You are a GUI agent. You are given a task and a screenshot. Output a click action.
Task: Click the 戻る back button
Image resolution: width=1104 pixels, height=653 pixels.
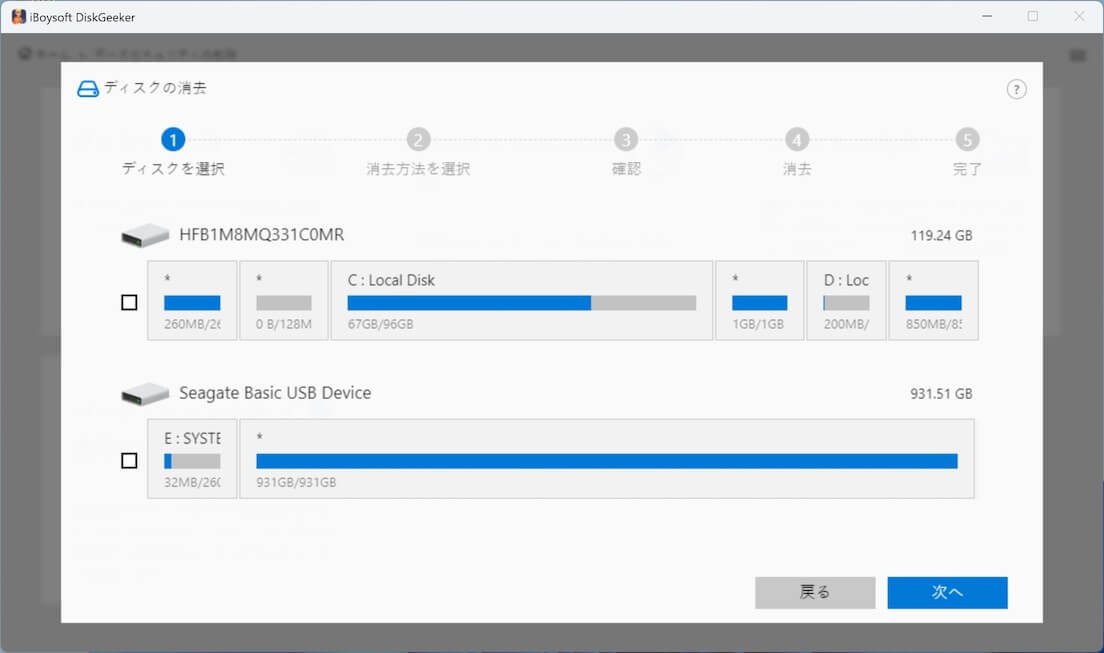pos(815,592)
